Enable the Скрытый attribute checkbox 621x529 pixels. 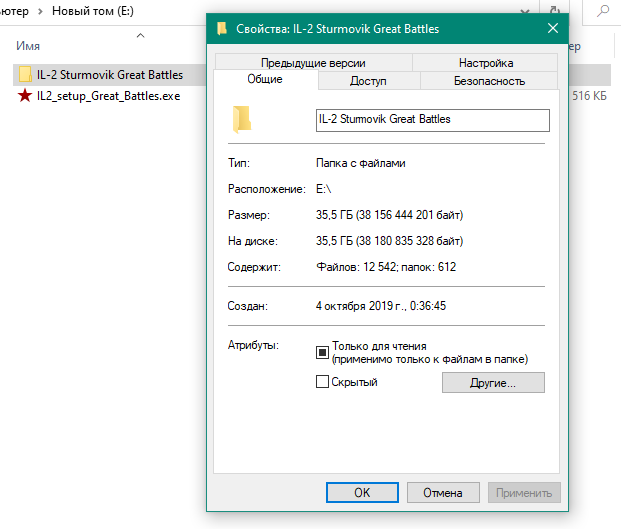click(322, 382)
